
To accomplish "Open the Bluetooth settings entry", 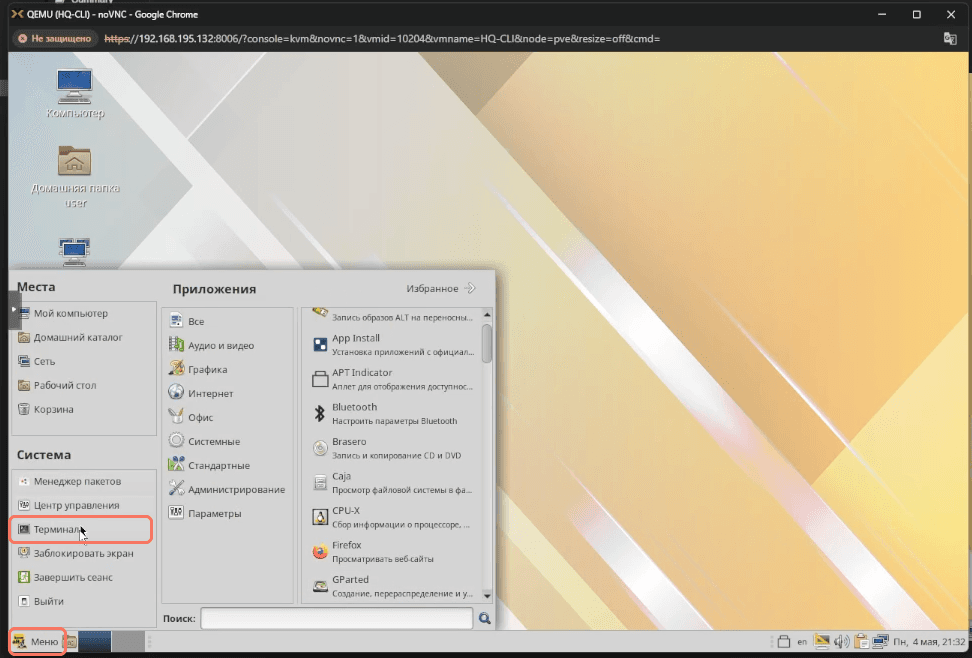I will 392,414.
